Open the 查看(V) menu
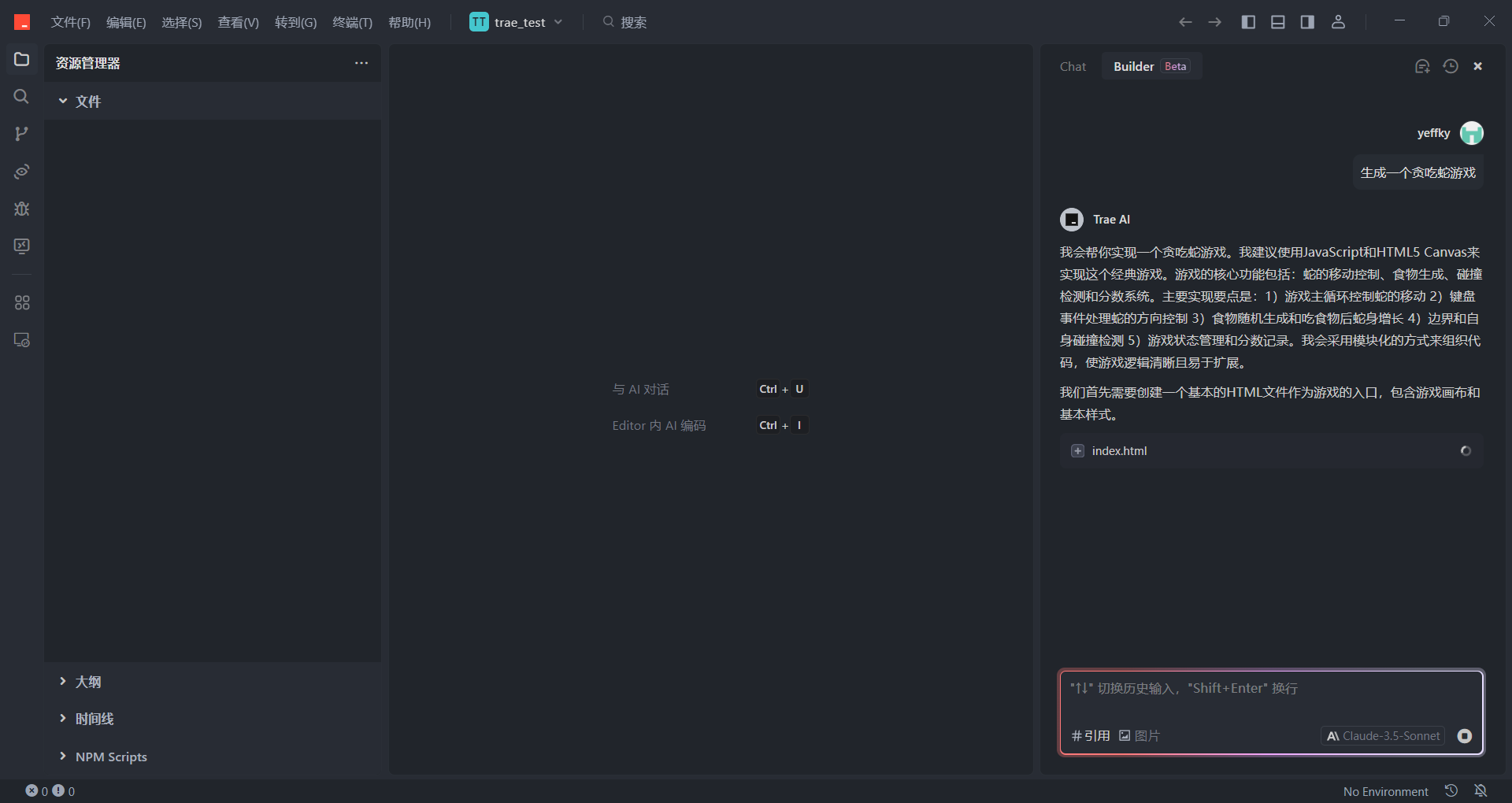The width and height of the screenshot is (1512, 803). pos(239,22)
